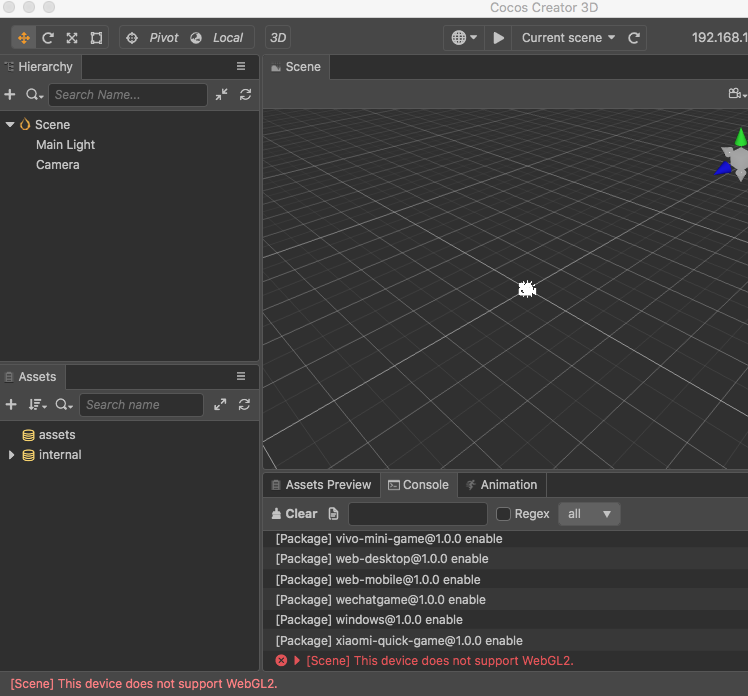Click the red error icon in console
Image resolution: width=748 pixels, height=696 pixels.
pos(281,661)
